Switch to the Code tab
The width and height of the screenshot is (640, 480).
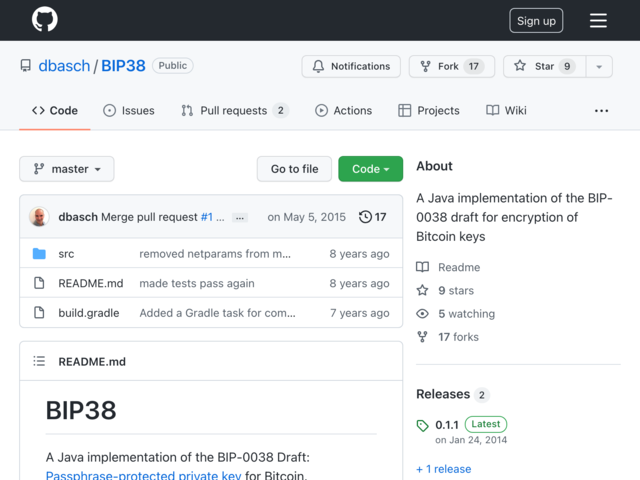tap(55, 111)
